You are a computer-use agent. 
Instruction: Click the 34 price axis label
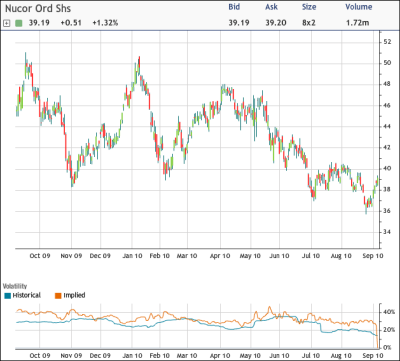coord(387,232)
